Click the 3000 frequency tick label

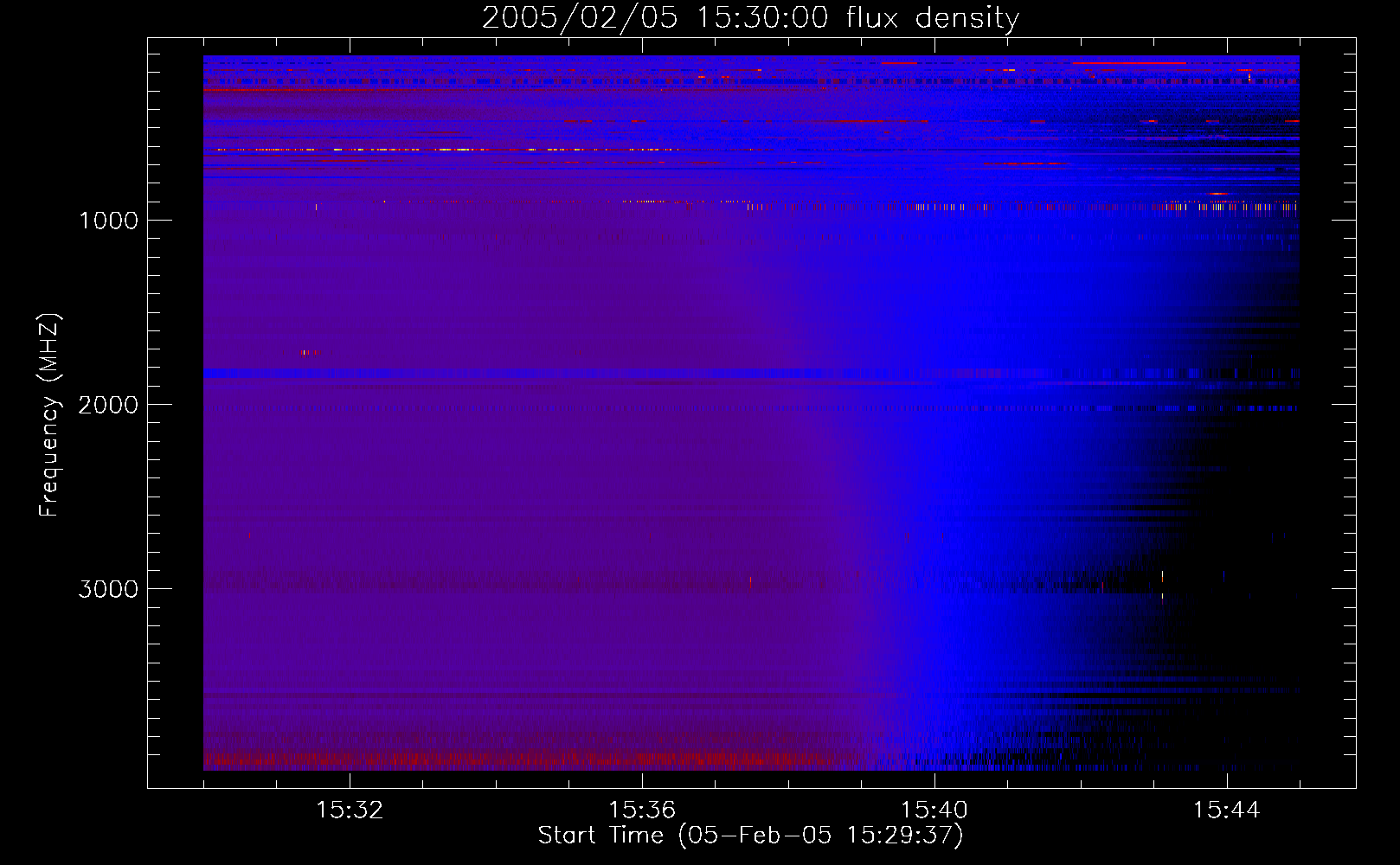[x=108, y=589]
